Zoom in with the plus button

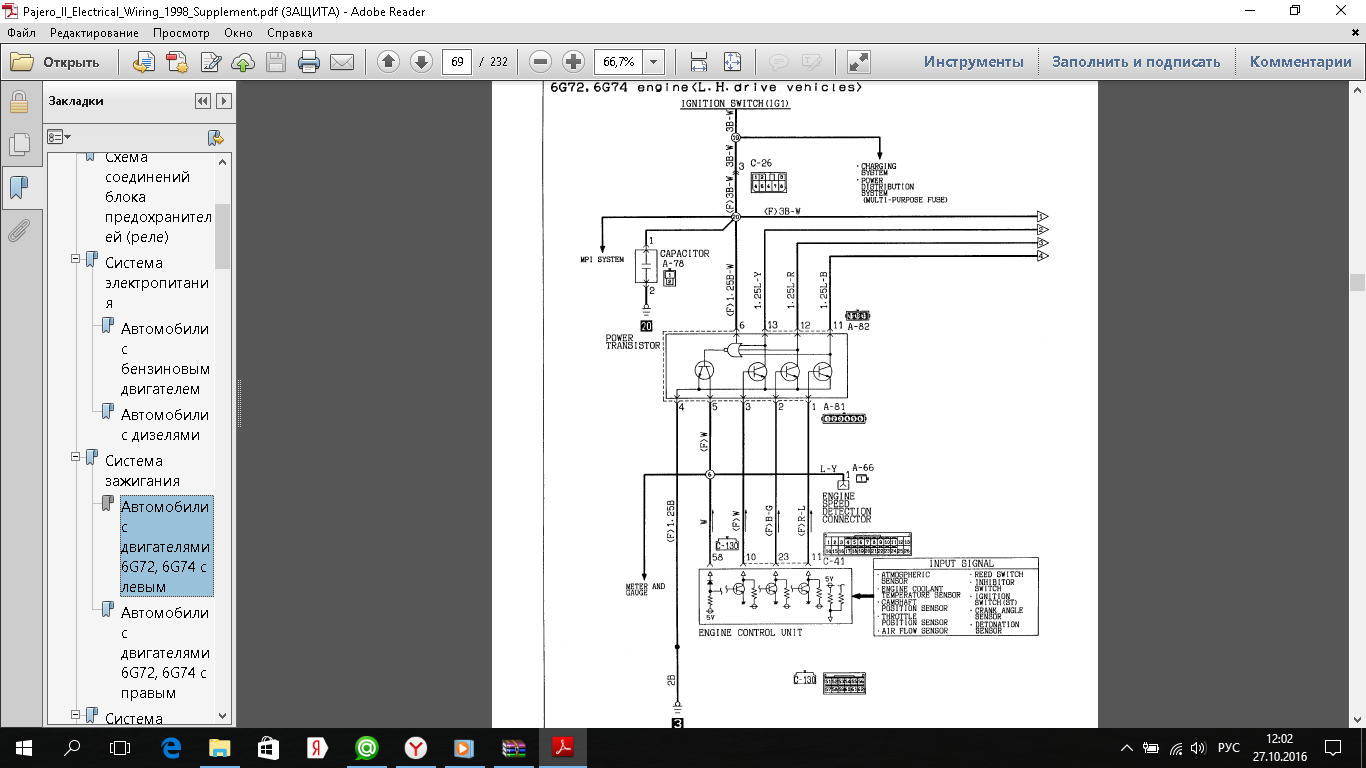pos(573,62)
